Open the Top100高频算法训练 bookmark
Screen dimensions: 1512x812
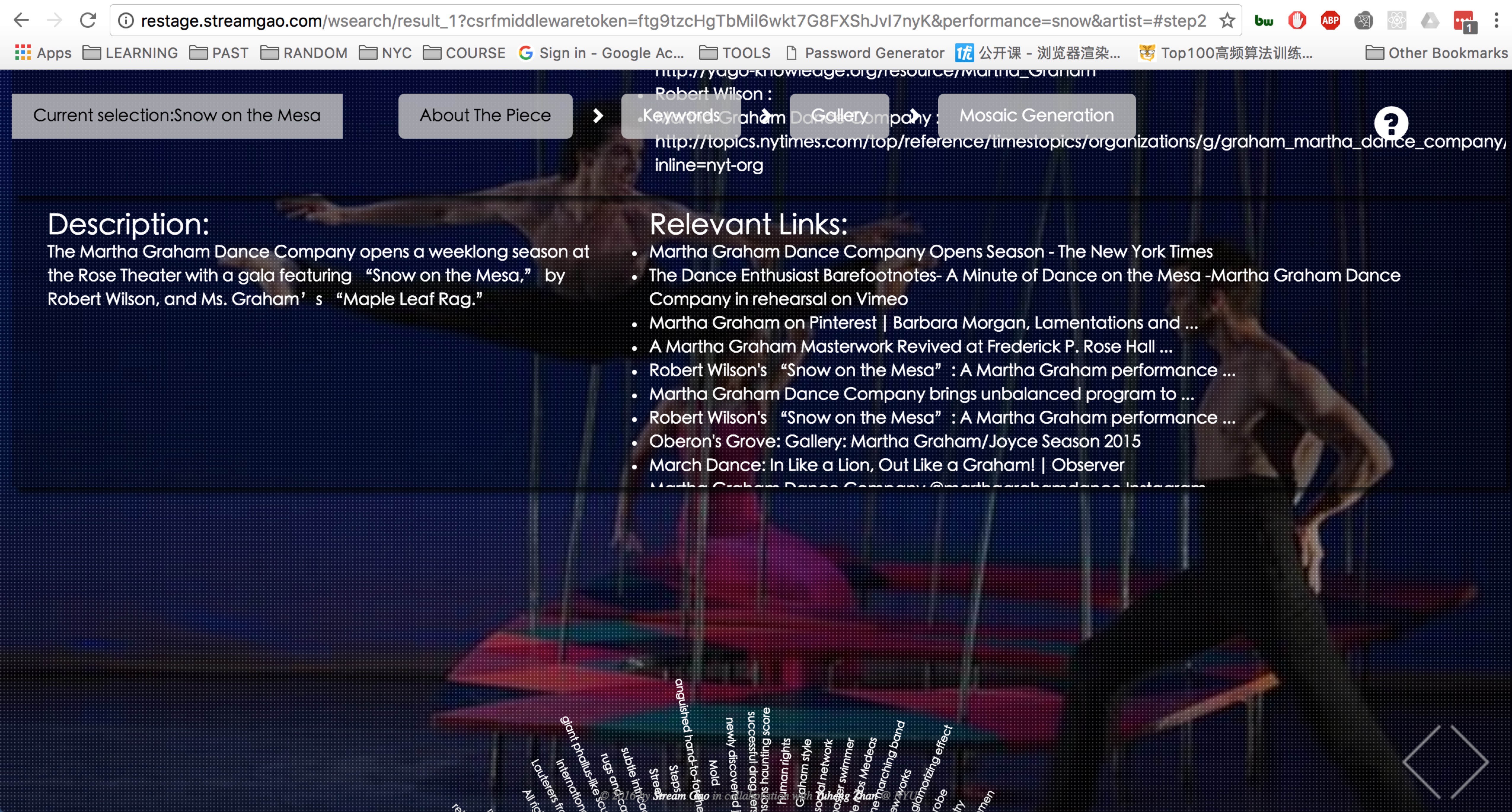(x=1226, y=53)
